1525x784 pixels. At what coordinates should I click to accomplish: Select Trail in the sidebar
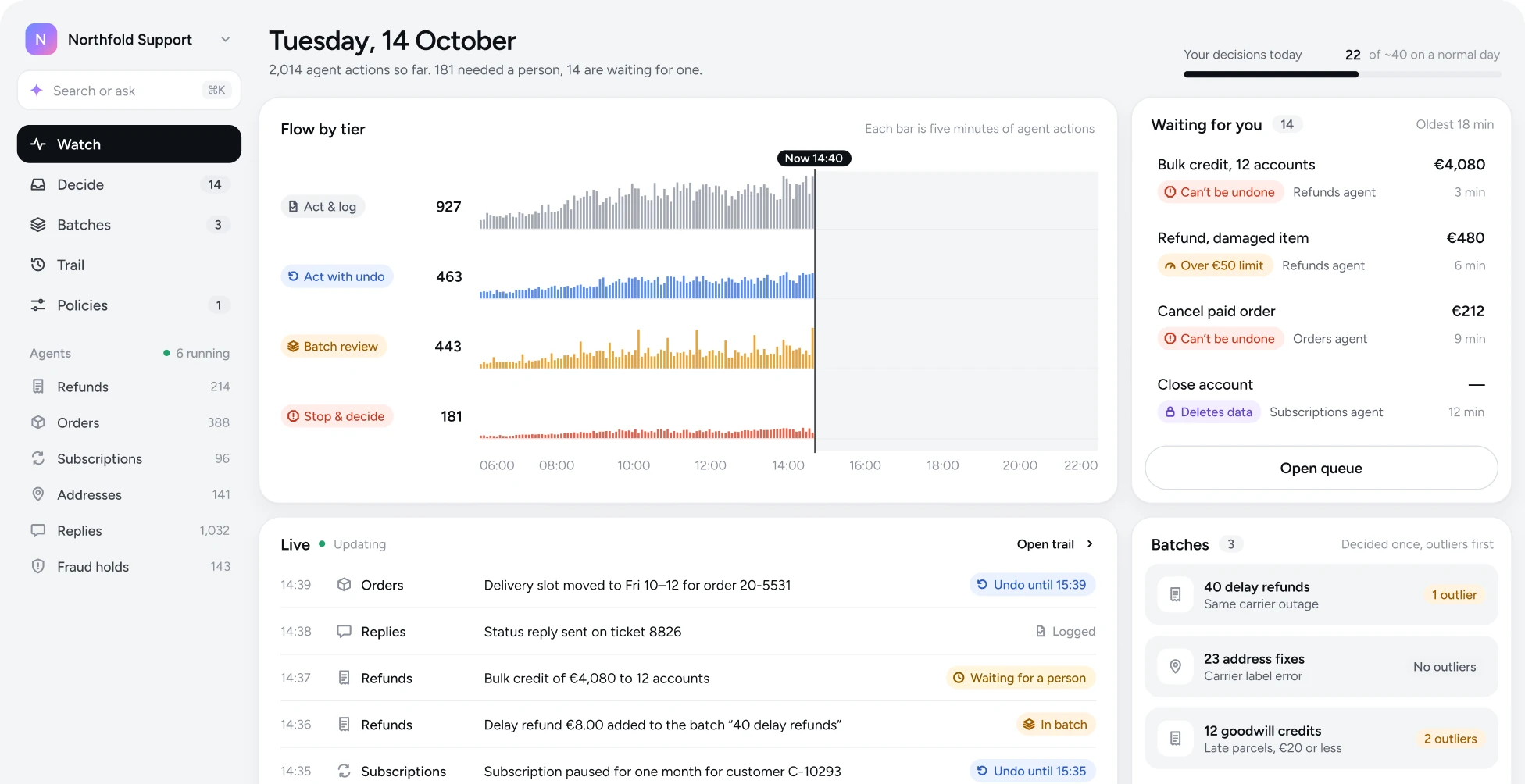point(129,265)
